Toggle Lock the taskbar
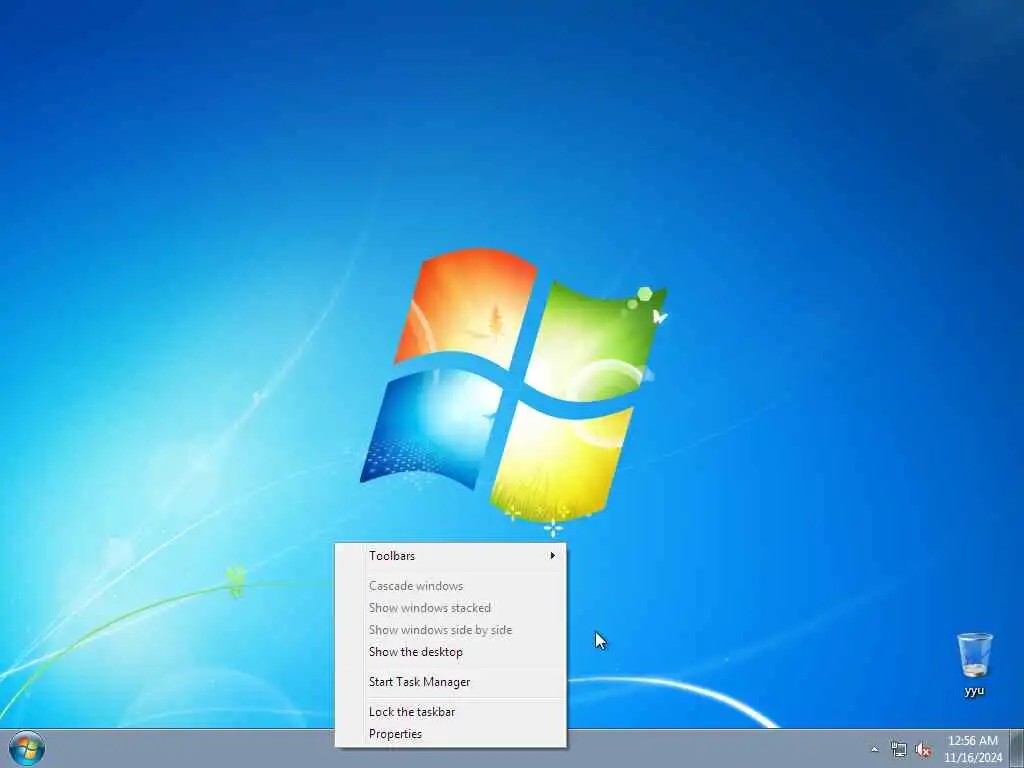Image resolution: width=1024 pixels, height=768 pixels. pyautogui.click(x=451, y=712)
